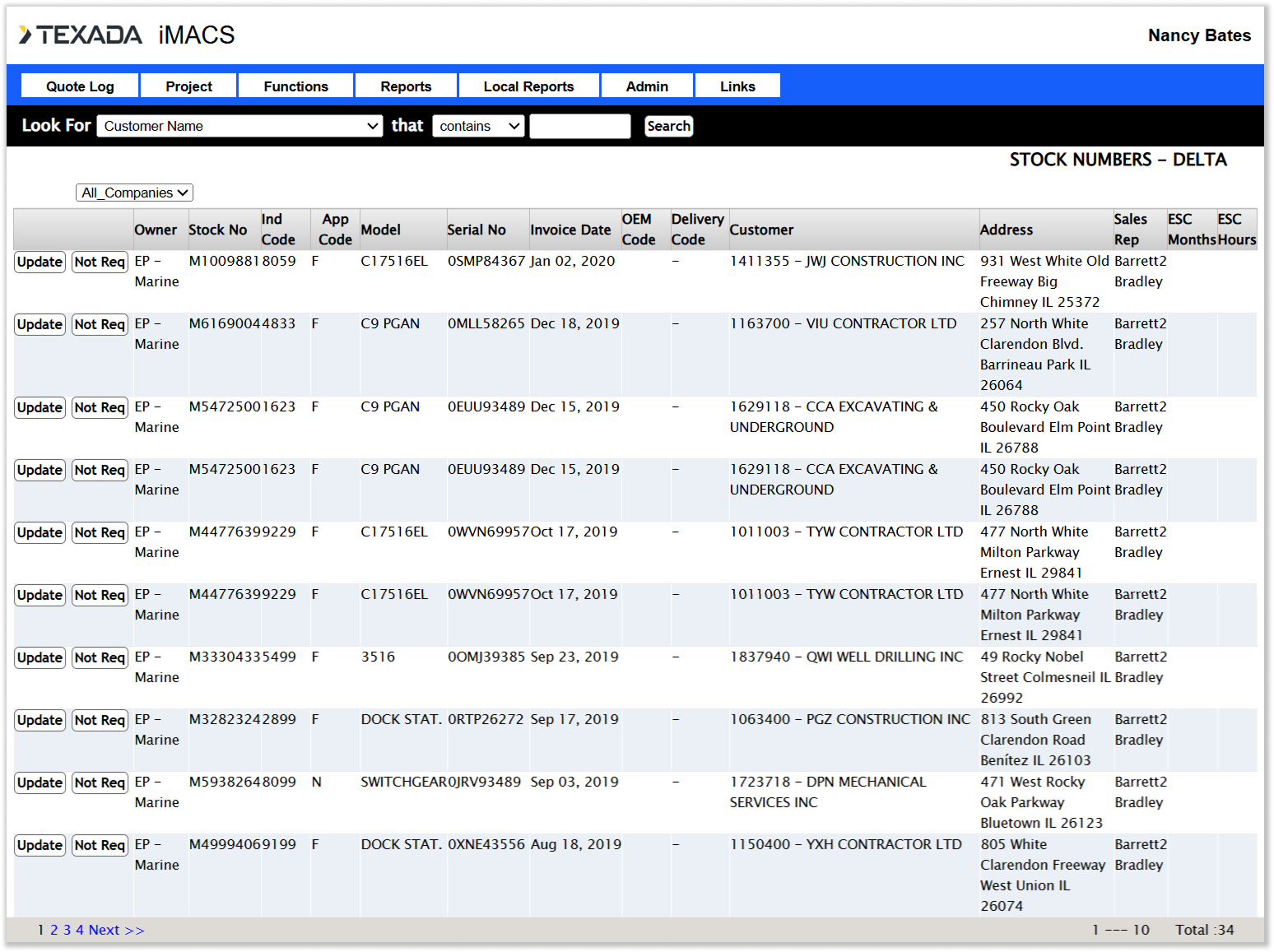
Task: Go to page 2 of results
Action: coord(54,930)
